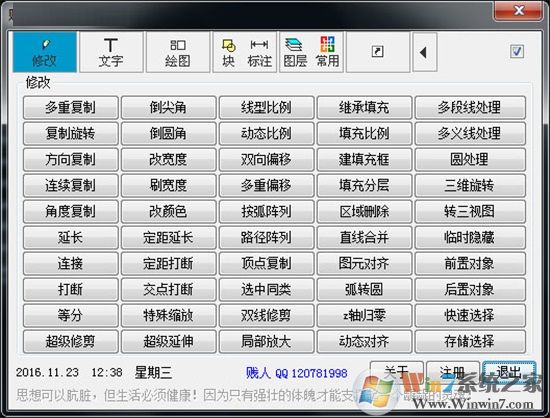The image size is (550, 418).
Task: Click 后置对象 button
Action: point(470,289)
